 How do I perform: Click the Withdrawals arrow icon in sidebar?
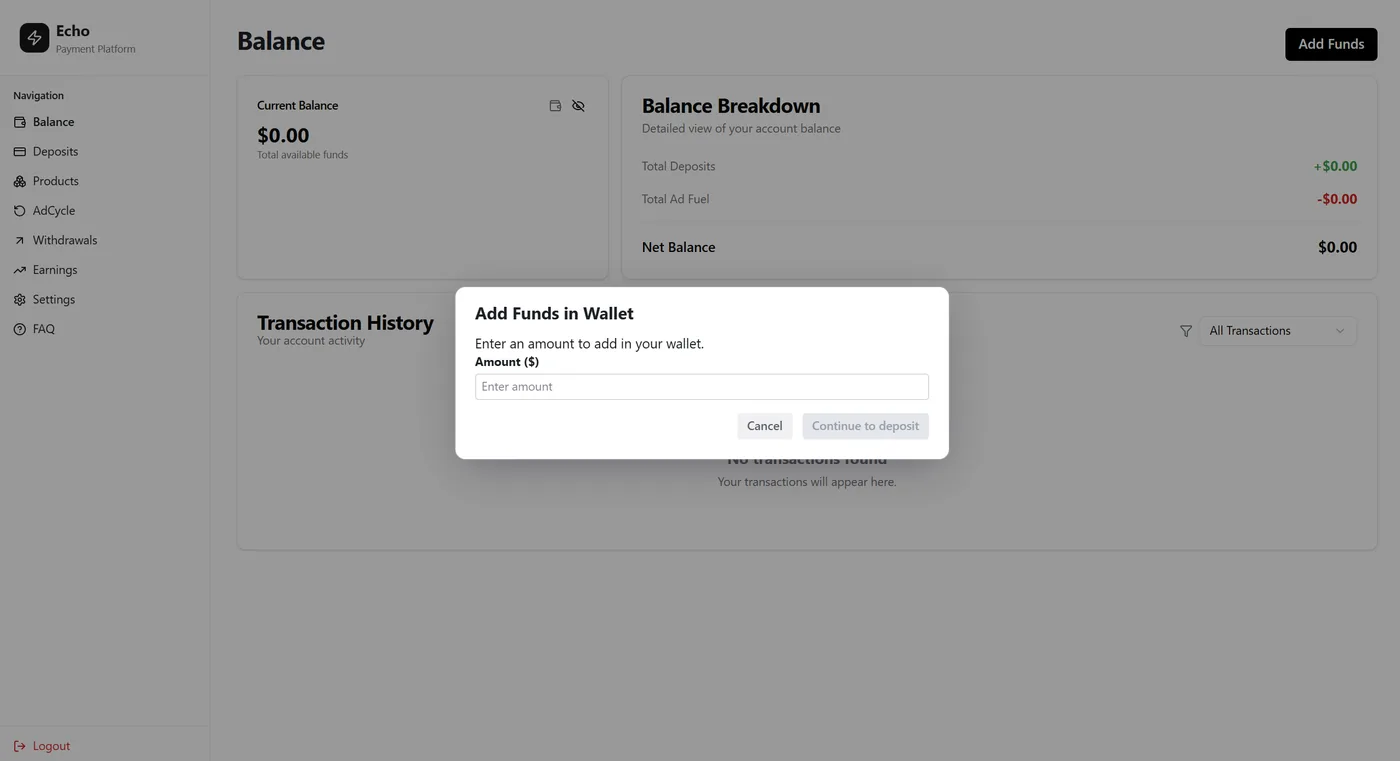pyautogui.click(x=19, y=241)
